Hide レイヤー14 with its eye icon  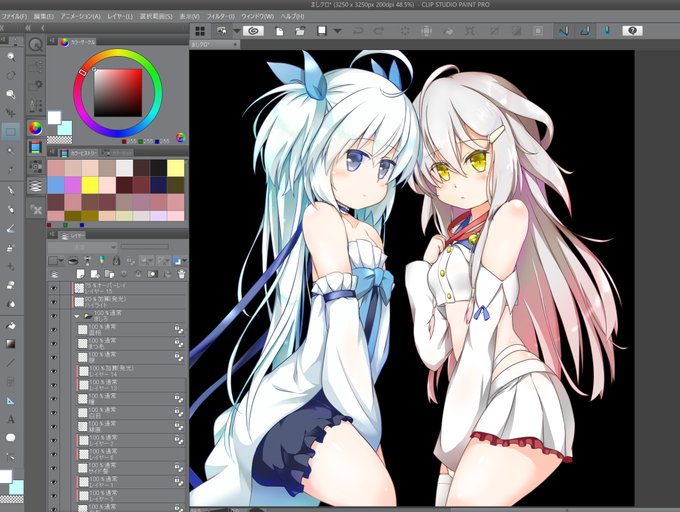54,372
